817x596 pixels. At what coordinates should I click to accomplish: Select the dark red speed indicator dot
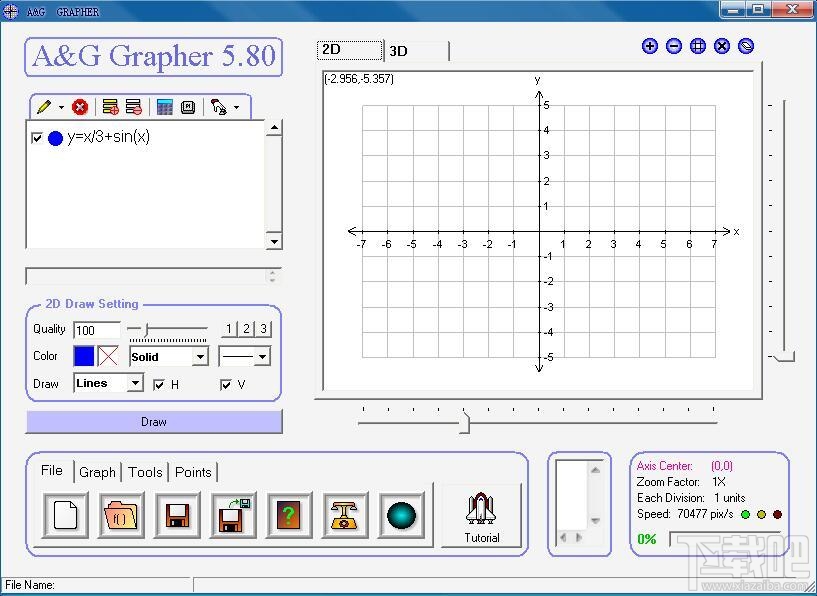coord(777,515)
